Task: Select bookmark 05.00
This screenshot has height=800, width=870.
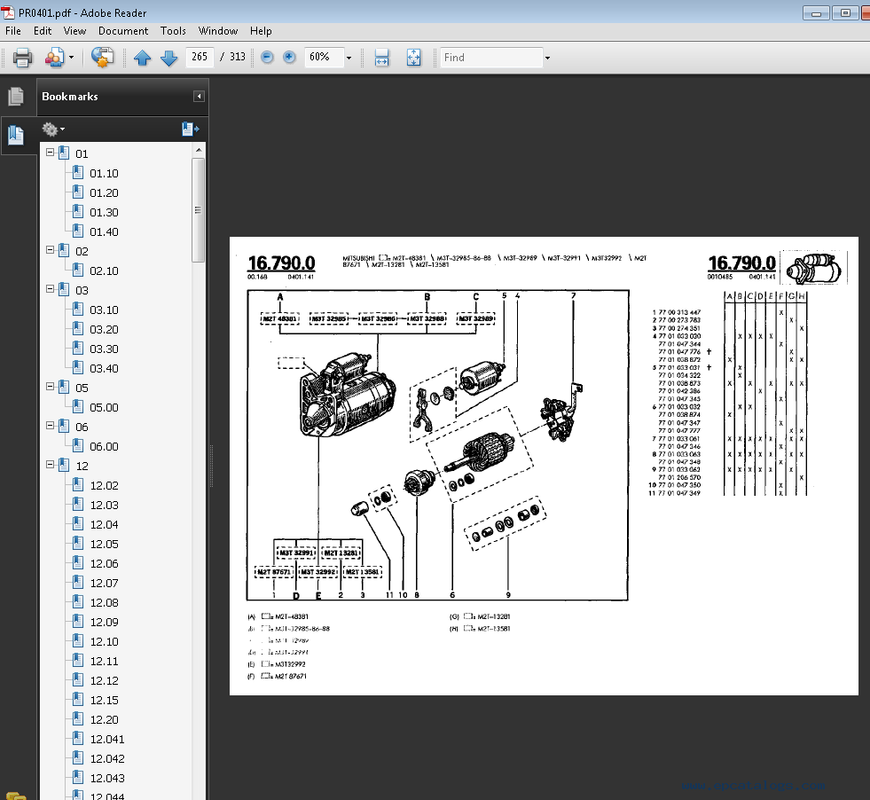Action: tap(104, 408)
